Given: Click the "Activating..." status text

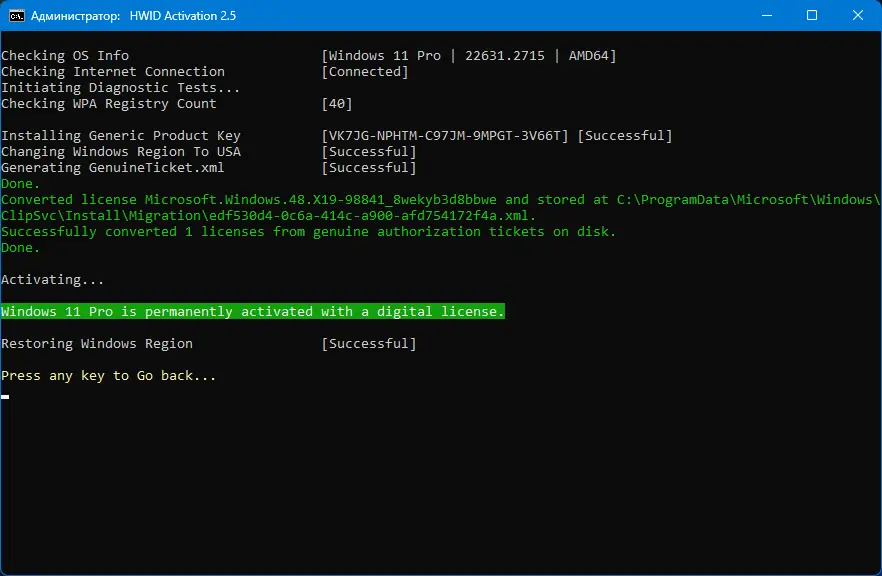Looking at the screenshot, I should coord(53,280).
